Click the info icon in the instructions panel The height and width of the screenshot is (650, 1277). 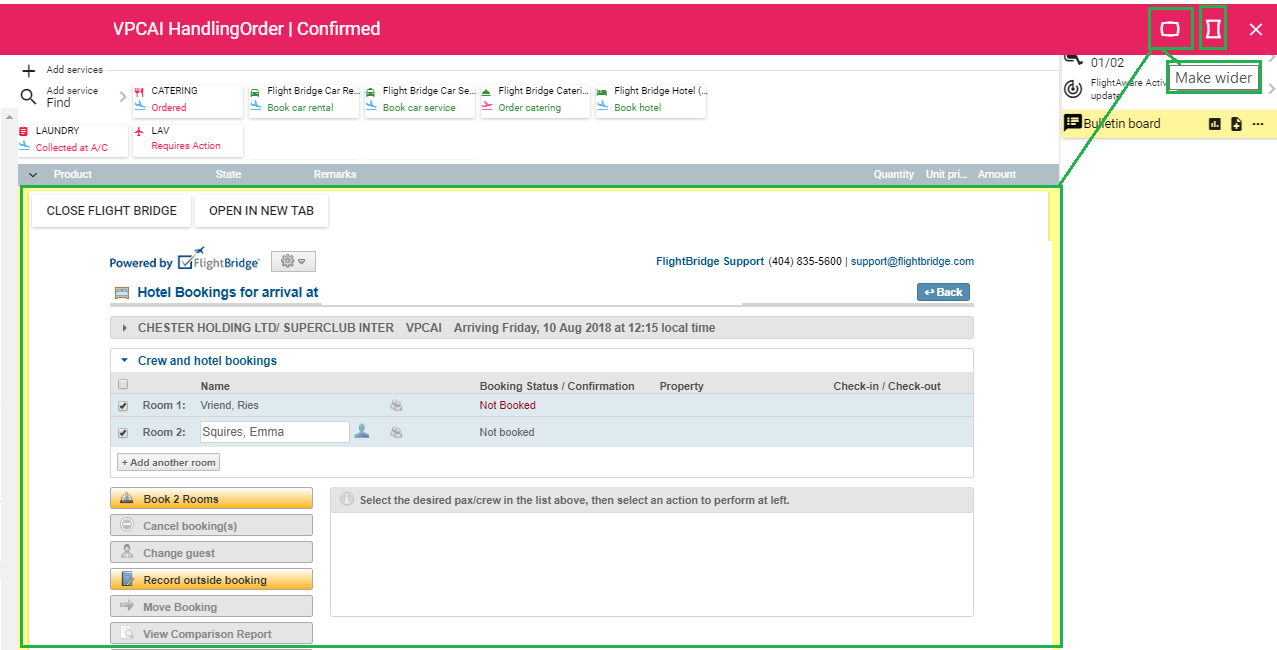tap(347, 499)
